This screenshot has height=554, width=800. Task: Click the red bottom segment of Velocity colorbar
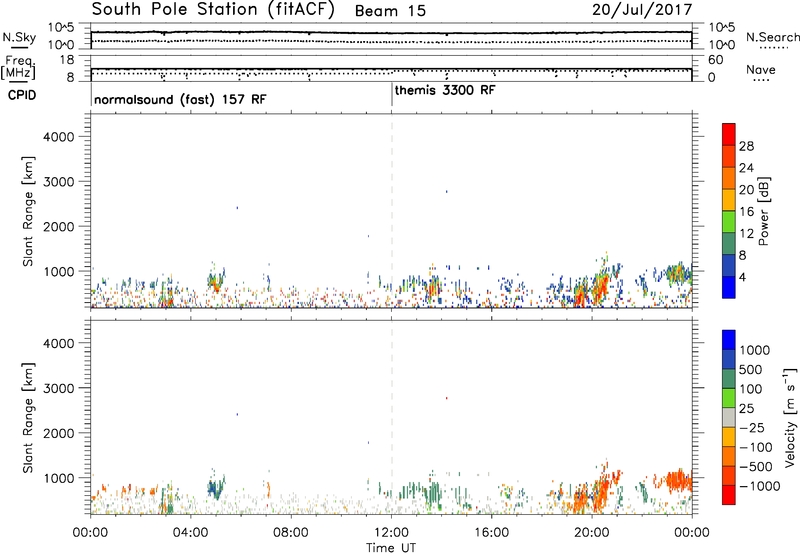tap(729, 495)
